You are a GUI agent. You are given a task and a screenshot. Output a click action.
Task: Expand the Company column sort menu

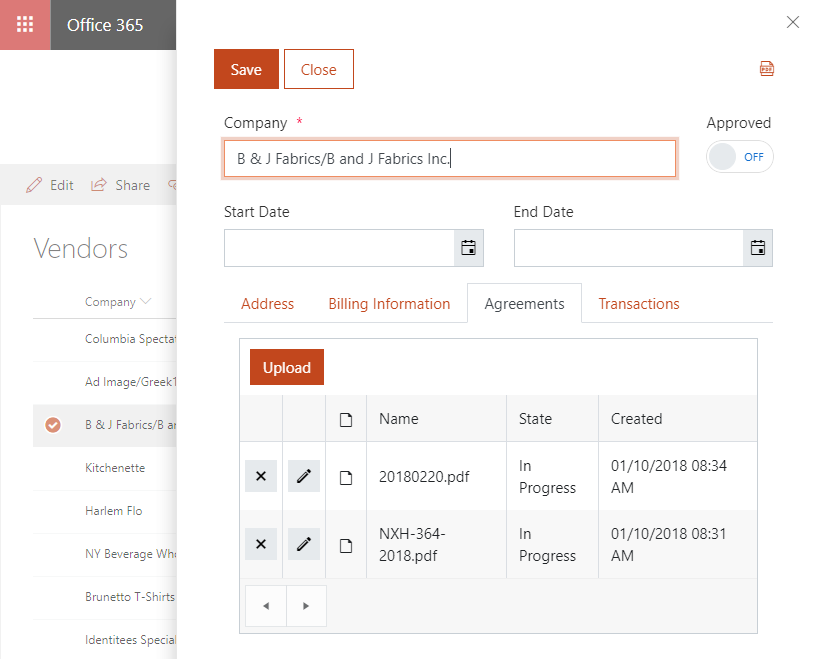[x=146, y=302]
